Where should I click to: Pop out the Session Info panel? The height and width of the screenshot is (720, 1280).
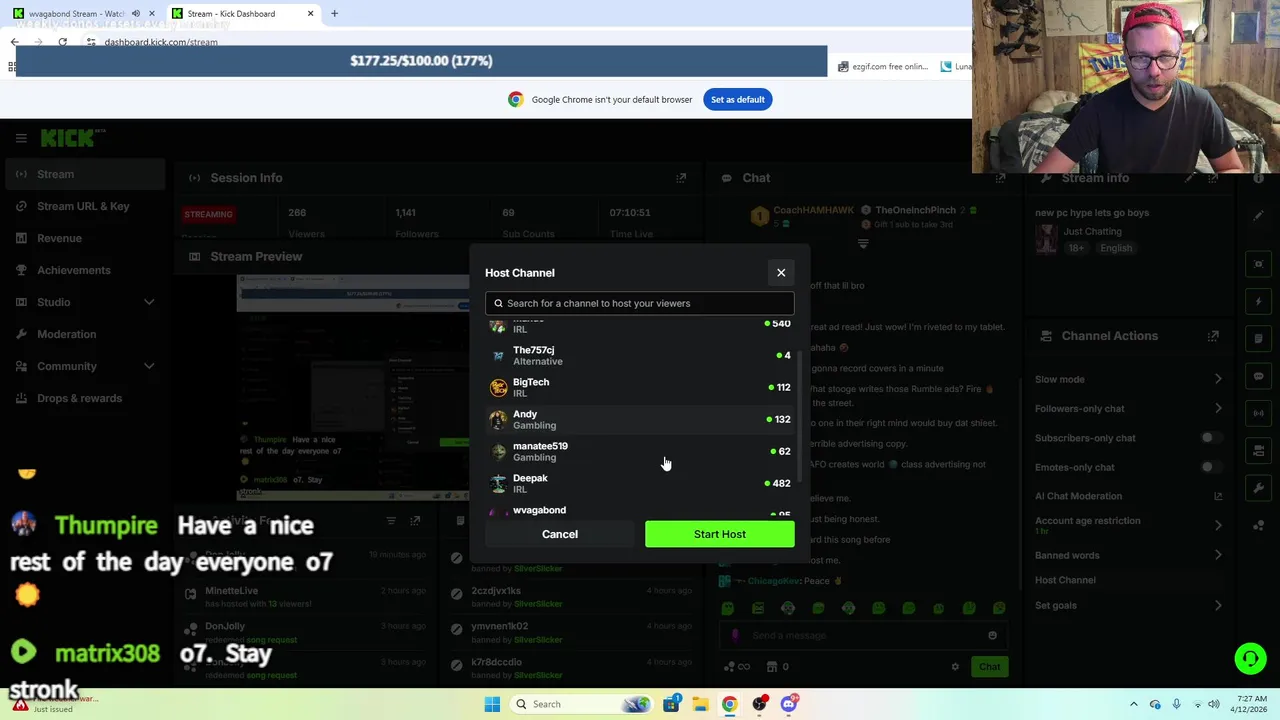pyautogui.click(x=681, y=178)
